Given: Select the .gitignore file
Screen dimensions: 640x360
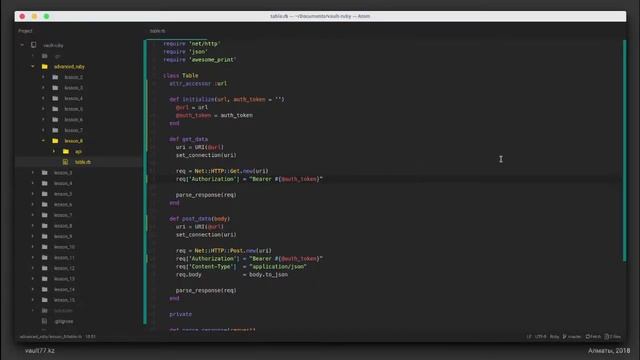Looking at the screenshot, I should pyautogui.click(x=64, y=321).
